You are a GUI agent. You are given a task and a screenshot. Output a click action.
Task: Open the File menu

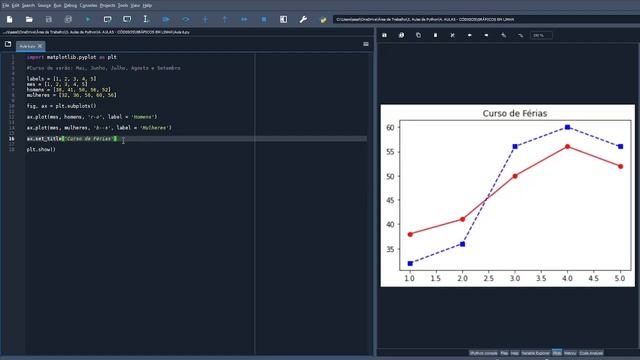5,5
